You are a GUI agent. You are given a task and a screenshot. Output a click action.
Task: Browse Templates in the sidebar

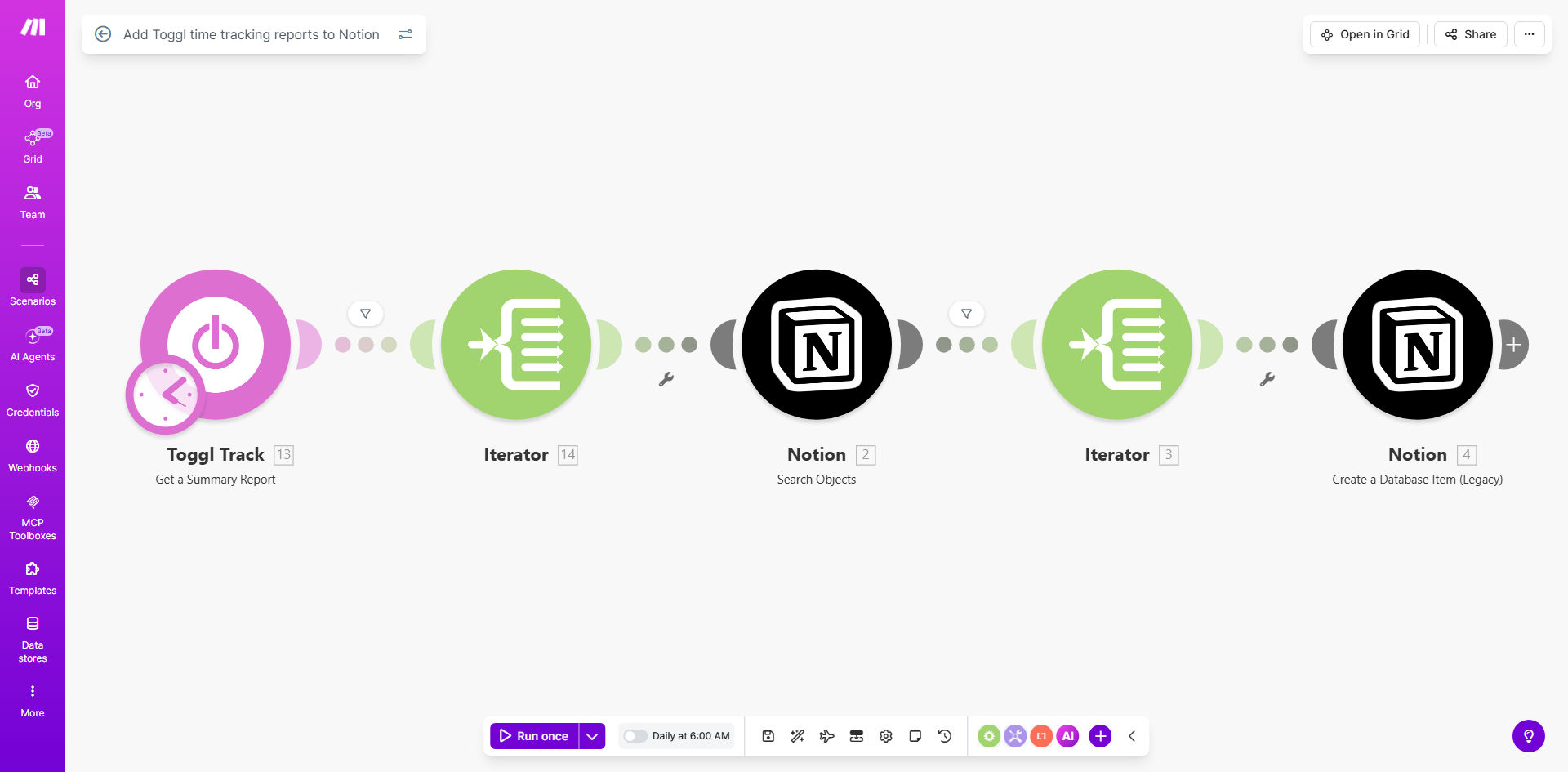(x=33, y=578)
